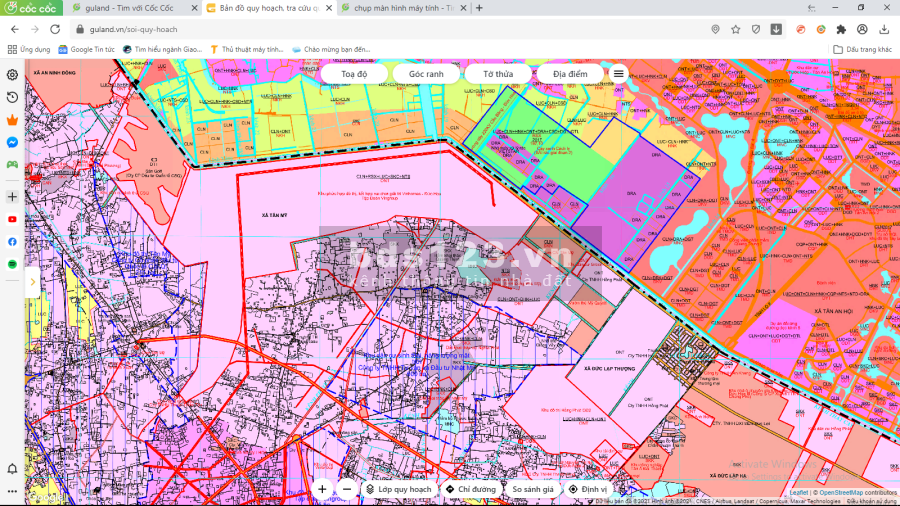Click the 'XÃ ĐỨC LẬP THƯỢNG' map label
The width and height of the screenshot is (900, 506).
click(x=610, y=368)
